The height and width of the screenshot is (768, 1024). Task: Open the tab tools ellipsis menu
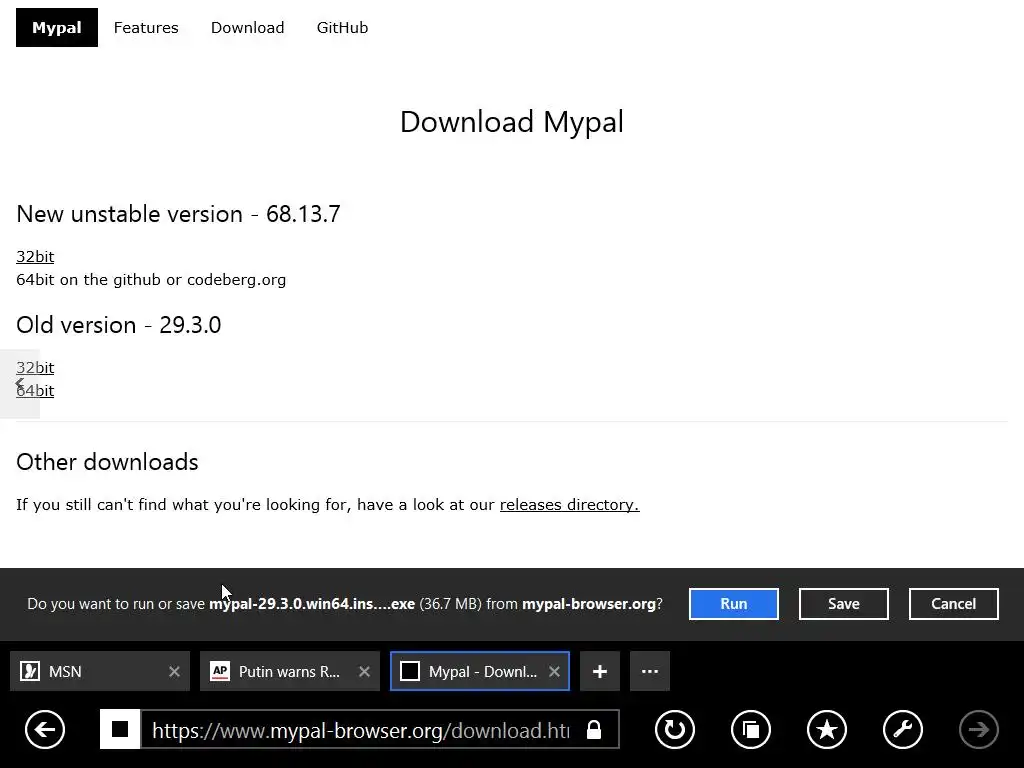click(x=650, y=671)
